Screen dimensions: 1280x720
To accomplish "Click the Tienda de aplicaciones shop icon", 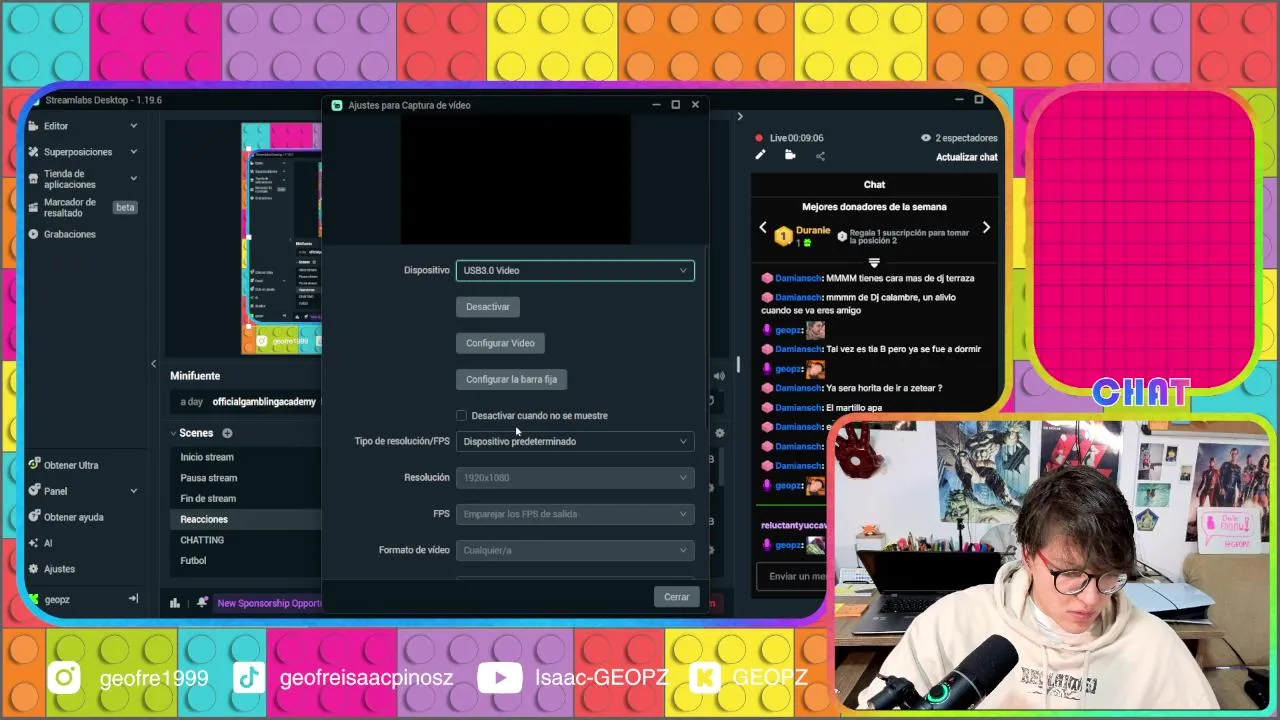I will tap(34, 179).
